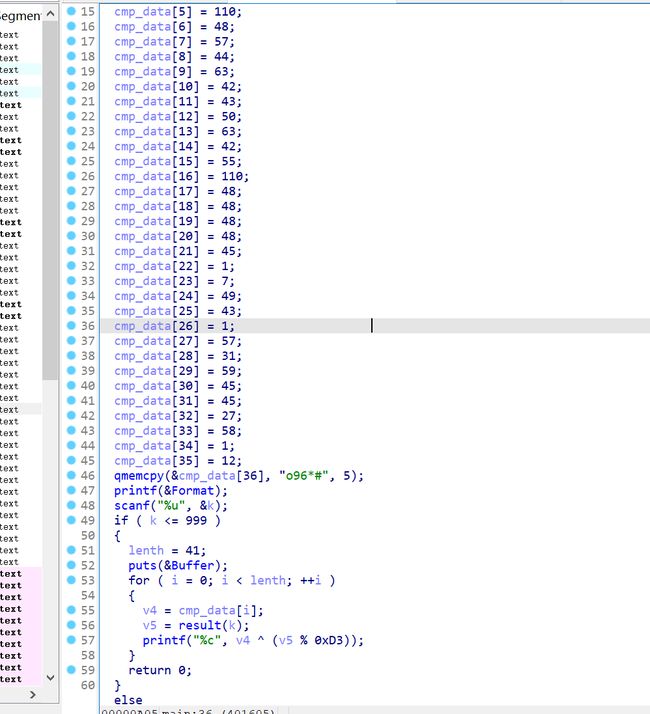Select cmp_data[7] = 57 statement

174,41
